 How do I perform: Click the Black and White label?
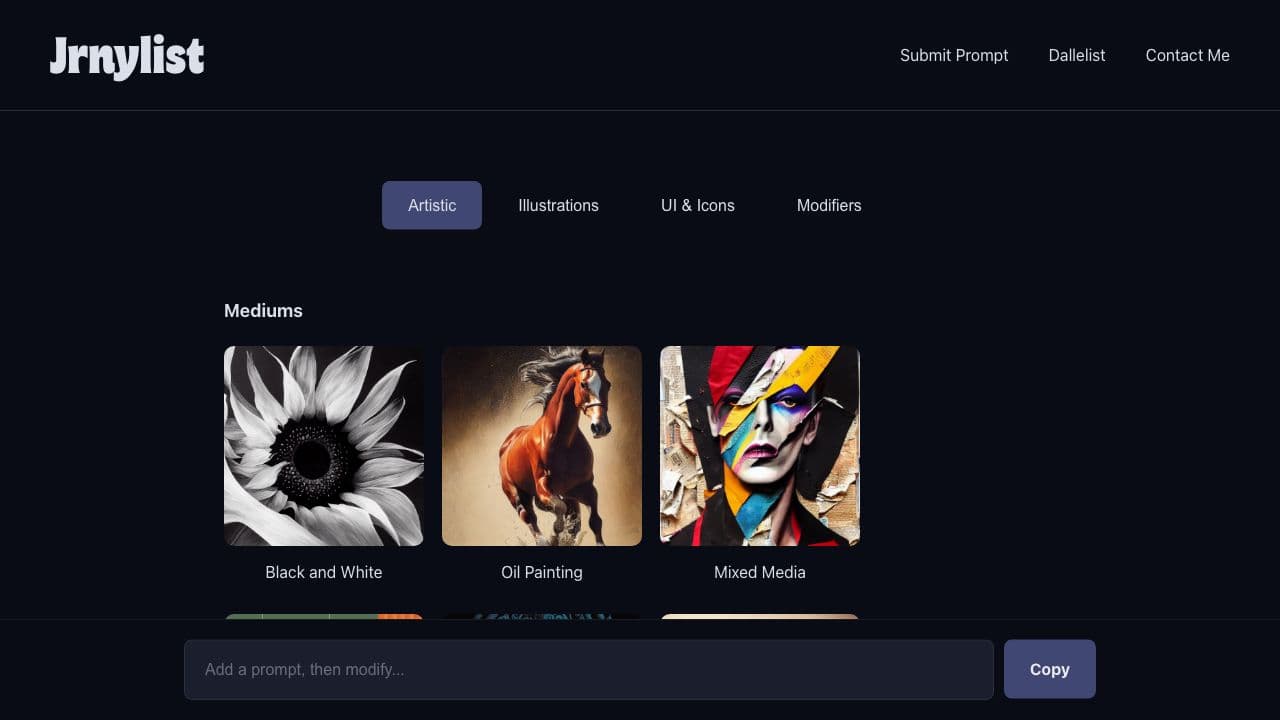(x=324, y=572)
